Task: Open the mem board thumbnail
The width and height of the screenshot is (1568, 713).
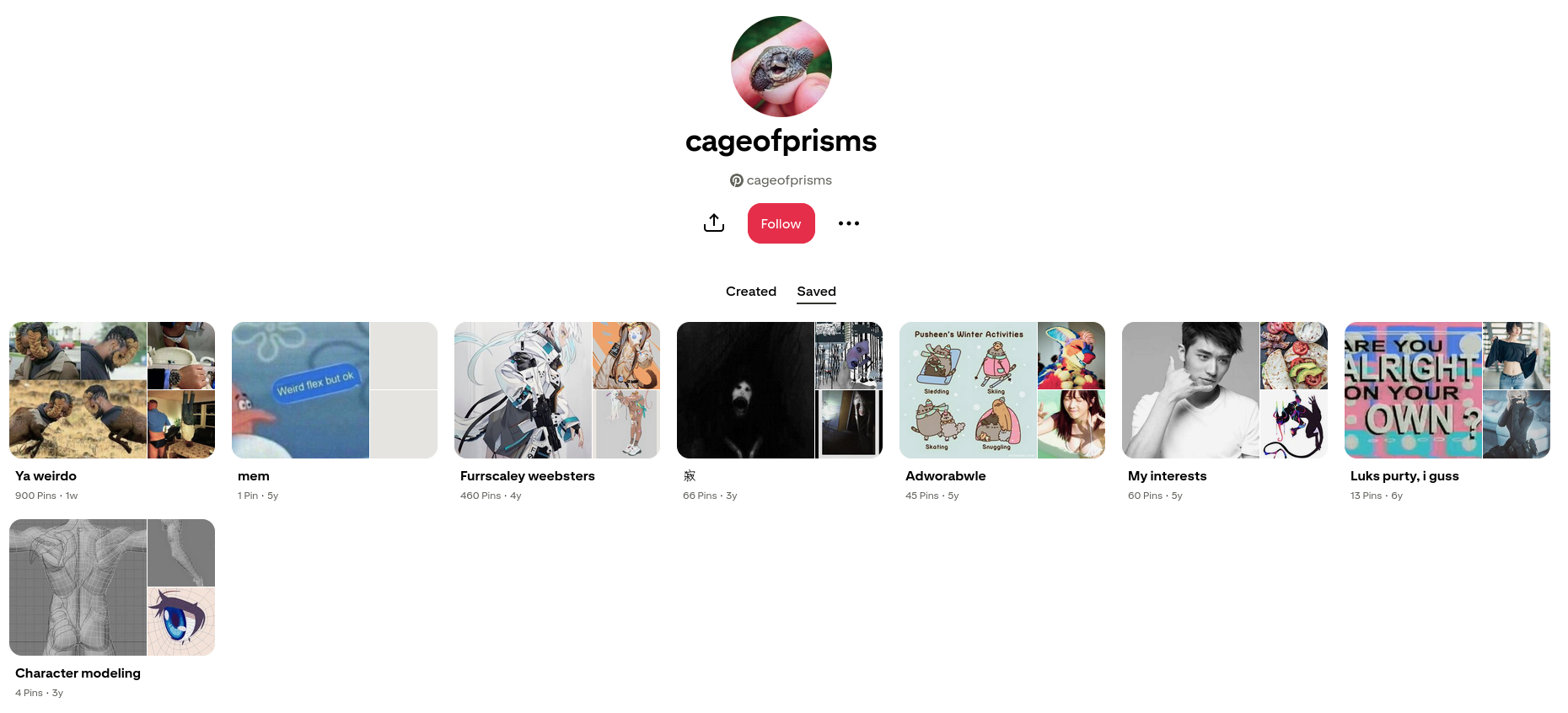Action: coord(335,390)
